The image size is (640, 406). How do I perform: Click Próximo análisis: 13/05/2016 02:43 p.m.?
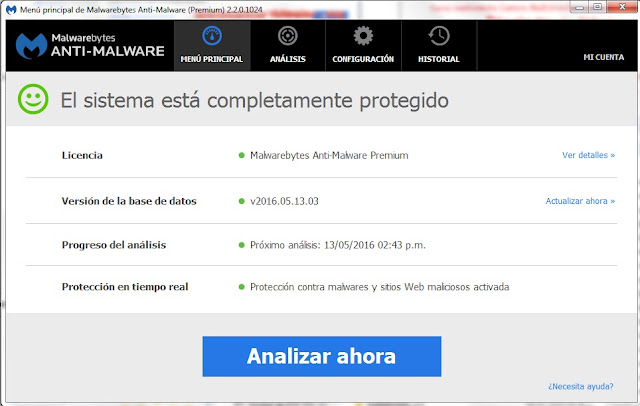coord(338,245)
